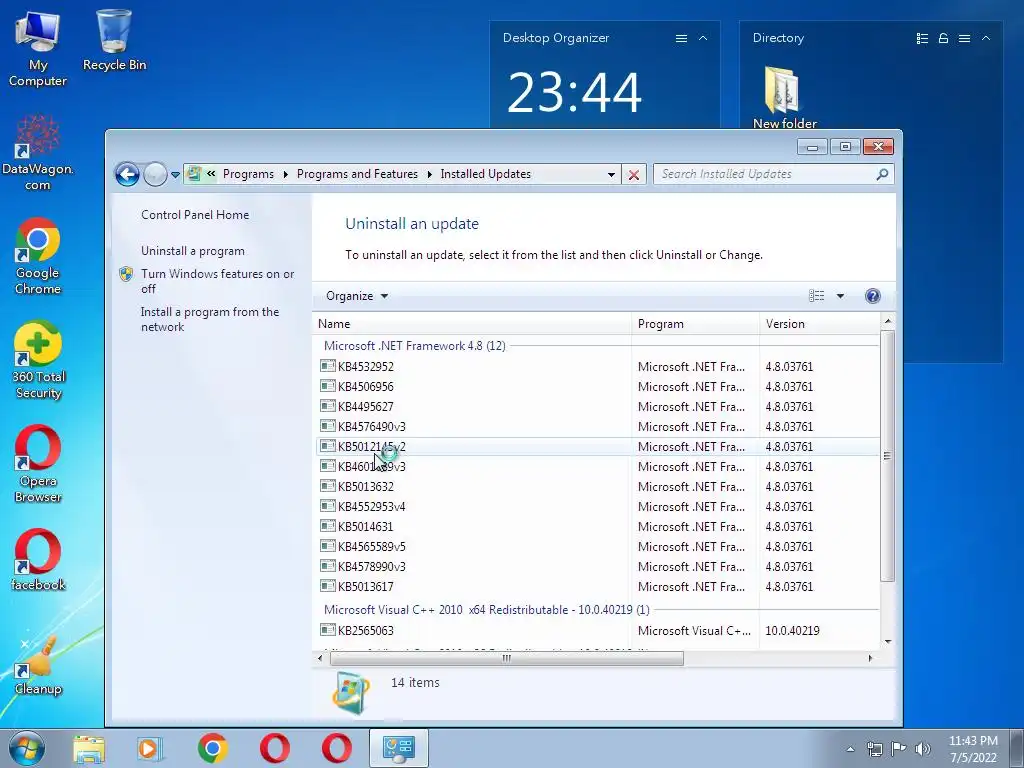The image size is (1024, 768).
Task: Open the Cleanup desktop shortcut
Action: (x=38, y=665)
